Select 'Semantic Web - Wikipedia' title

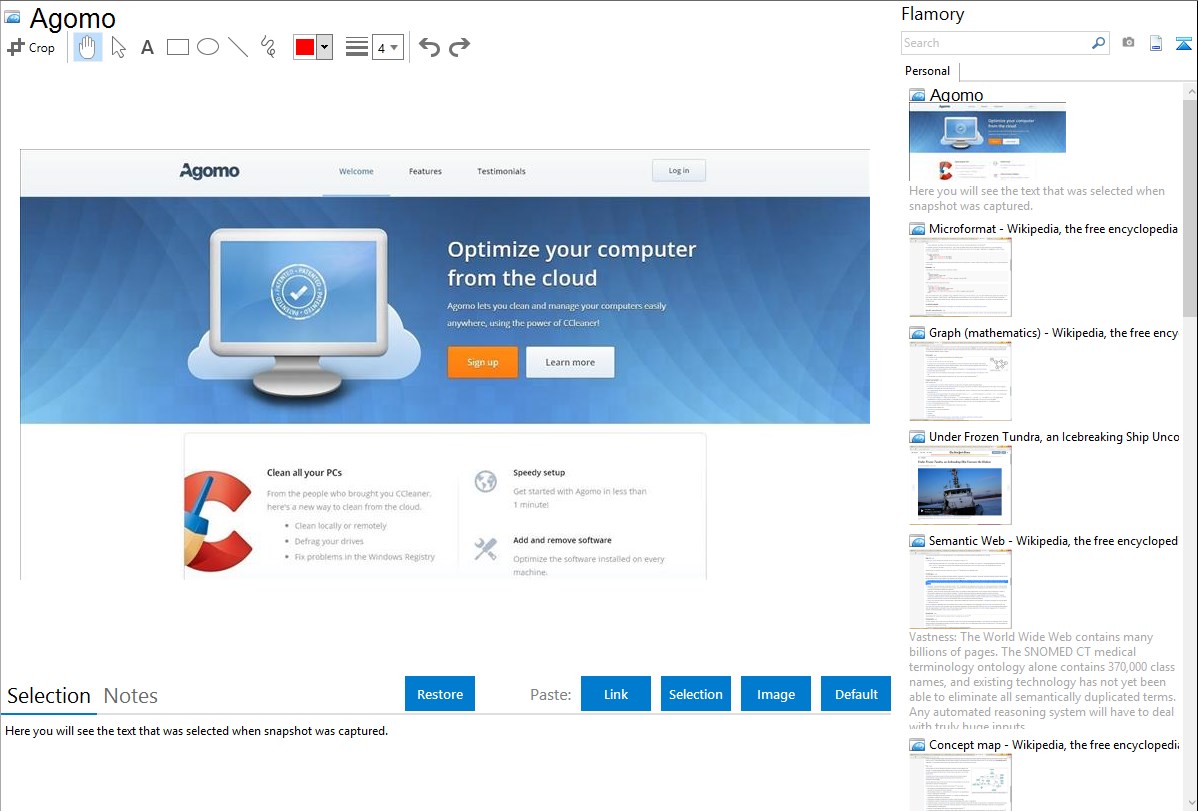click(x=1054, y=541)
